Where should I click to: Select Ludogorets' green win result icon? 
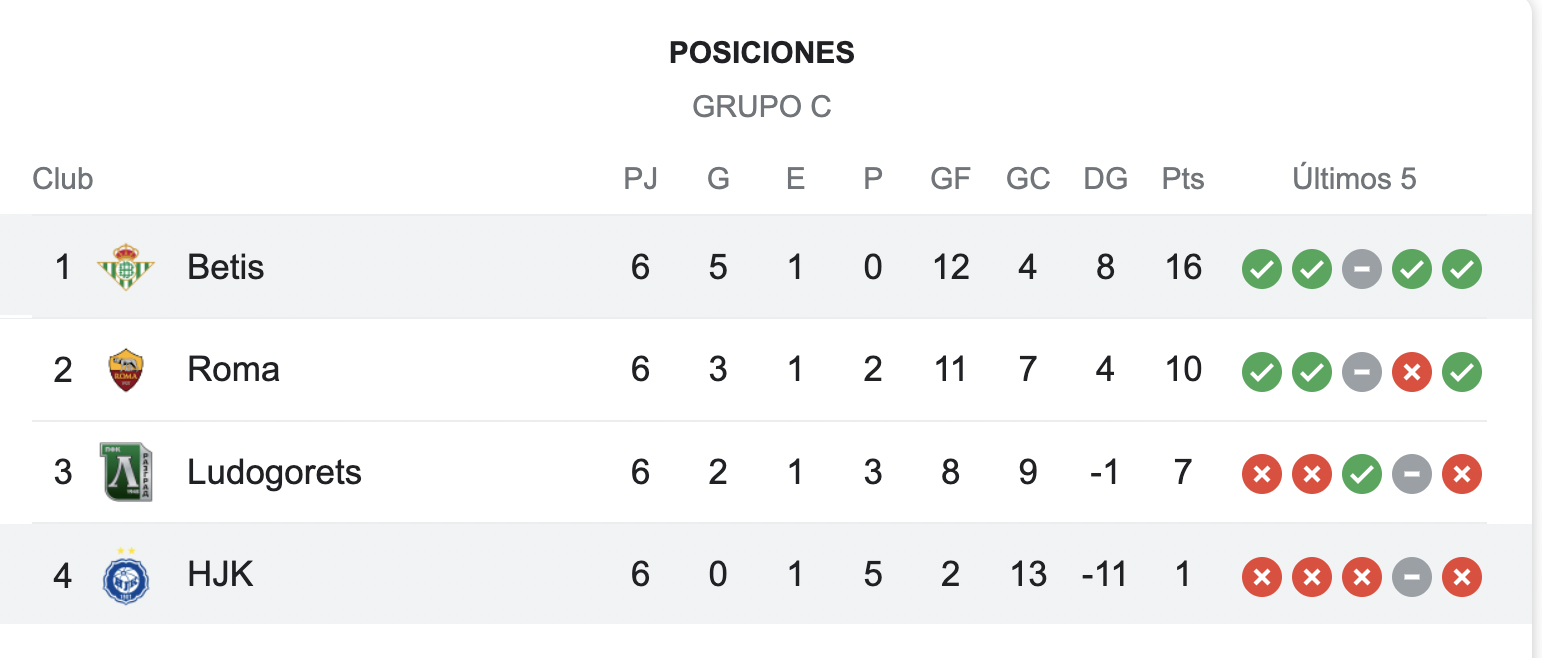pos(1362,474)
